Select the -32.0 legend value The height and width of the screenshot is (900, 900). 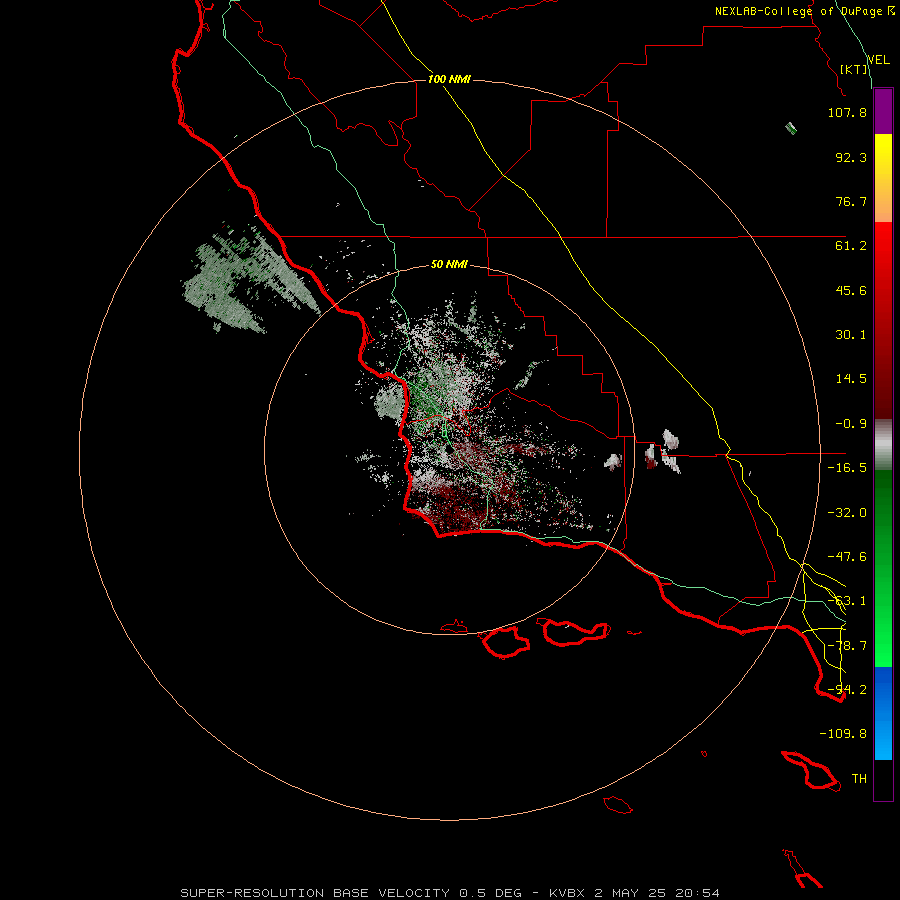coord(847,513)
